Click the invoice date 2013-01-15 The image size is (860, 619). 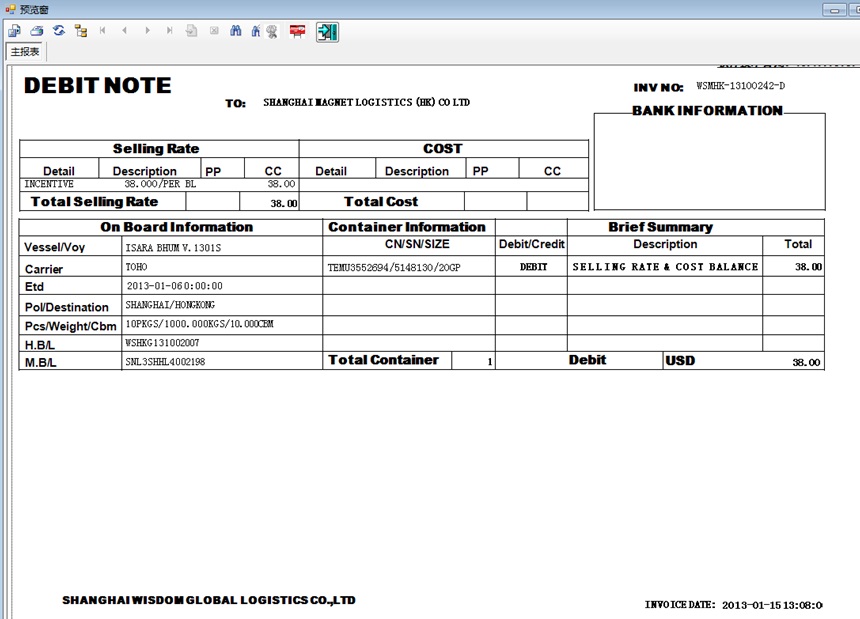(772, 605)
